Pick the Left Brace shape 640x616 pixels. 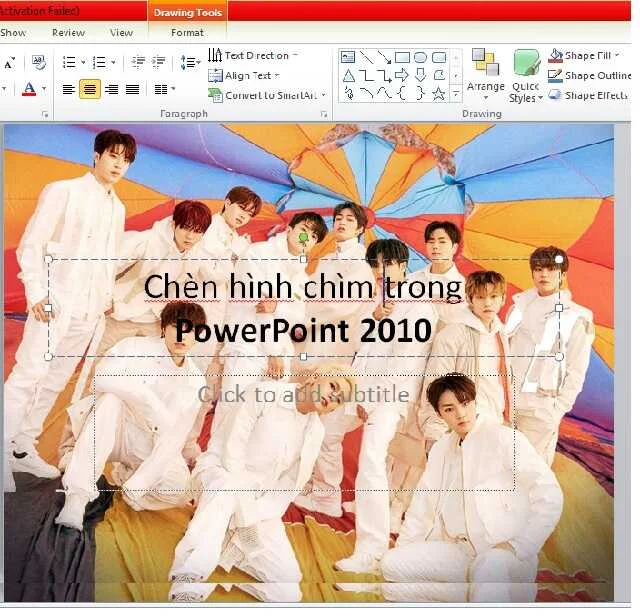402,94
